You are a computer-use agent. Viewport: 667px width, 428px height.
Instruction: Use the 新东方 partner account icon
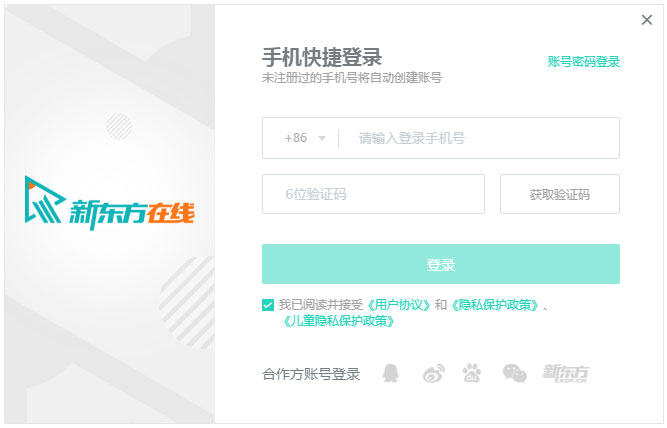coord(565,374)
